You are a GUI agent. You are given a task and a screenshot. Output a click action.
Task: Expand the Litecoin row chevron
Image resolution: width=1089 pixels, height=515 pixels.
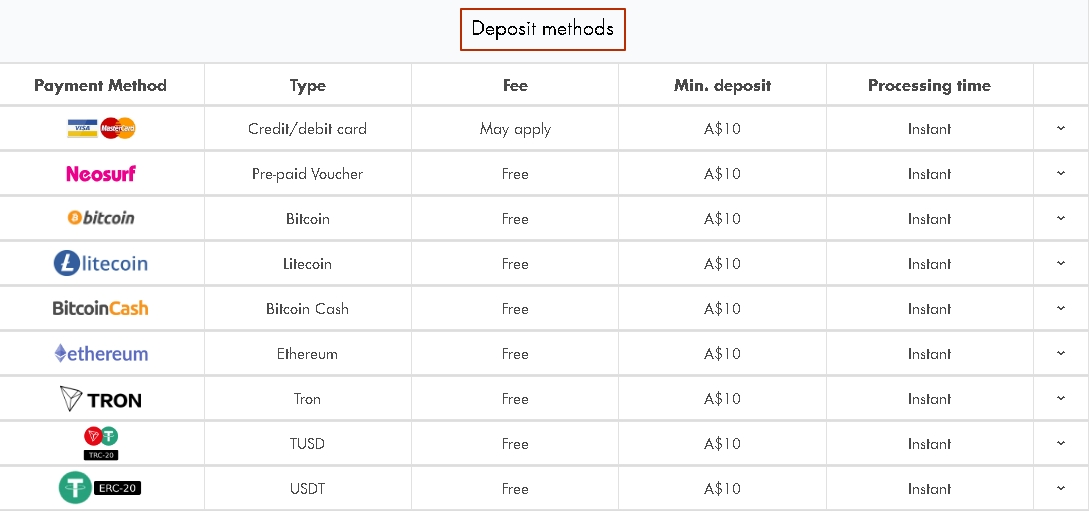[x=1061, y=263]
